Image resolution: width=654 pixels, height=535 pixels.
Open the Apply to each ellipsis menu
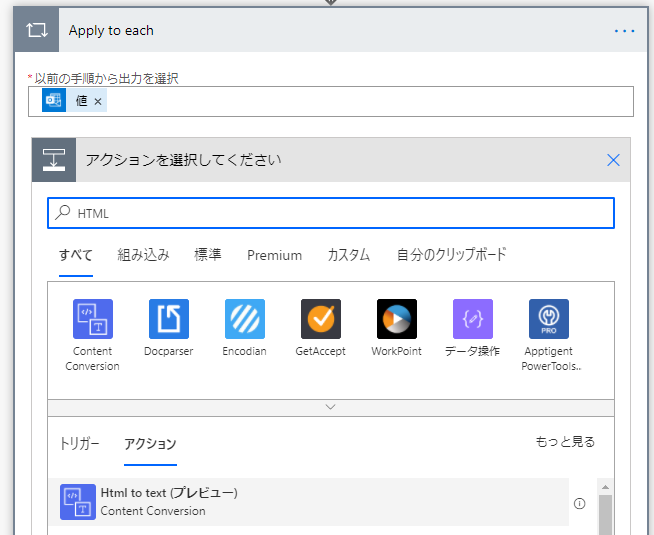tap(624, 31)
